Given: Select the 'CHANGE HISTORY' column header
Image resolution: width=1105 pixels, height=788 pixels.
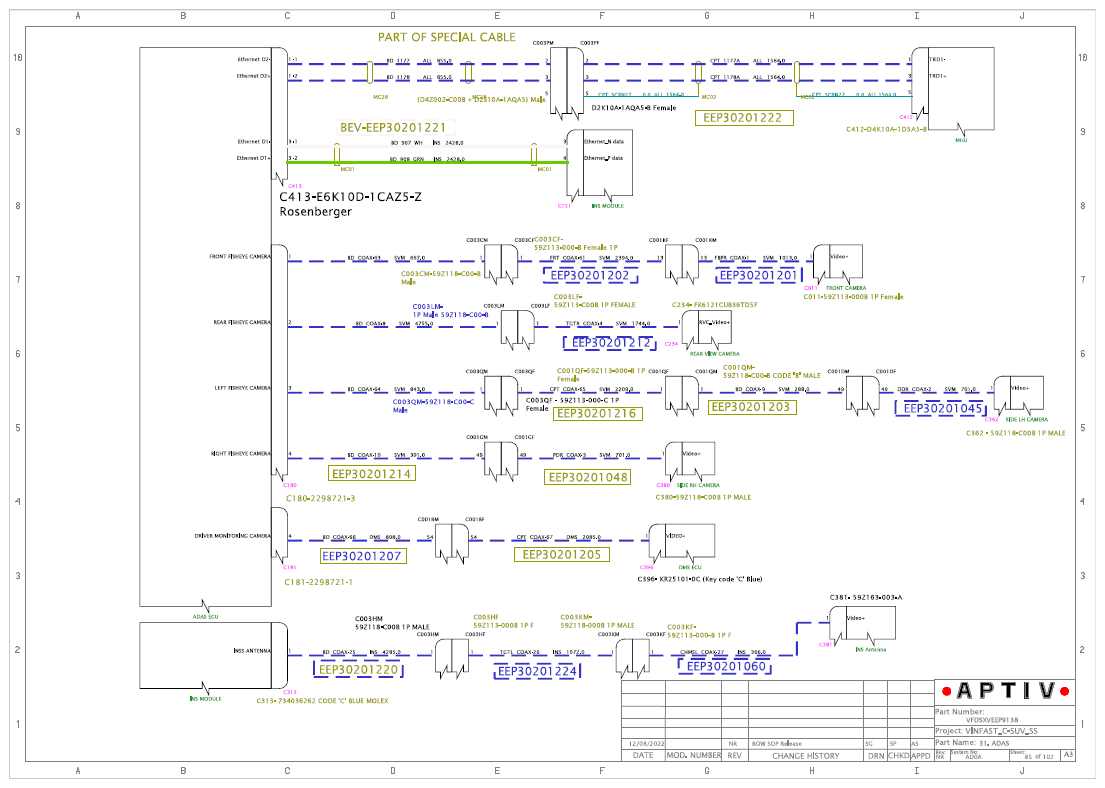Looking at the screenshot, I should coord(805,756).
